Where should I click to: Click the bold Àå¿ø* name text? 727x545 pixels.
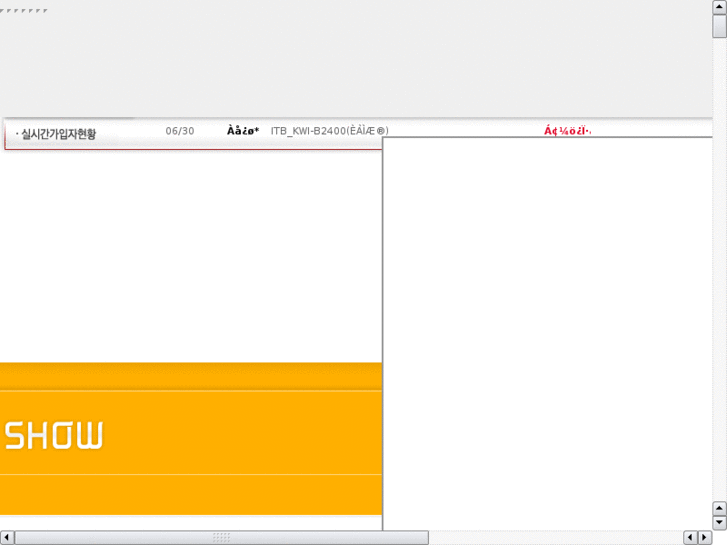(243, 131)
